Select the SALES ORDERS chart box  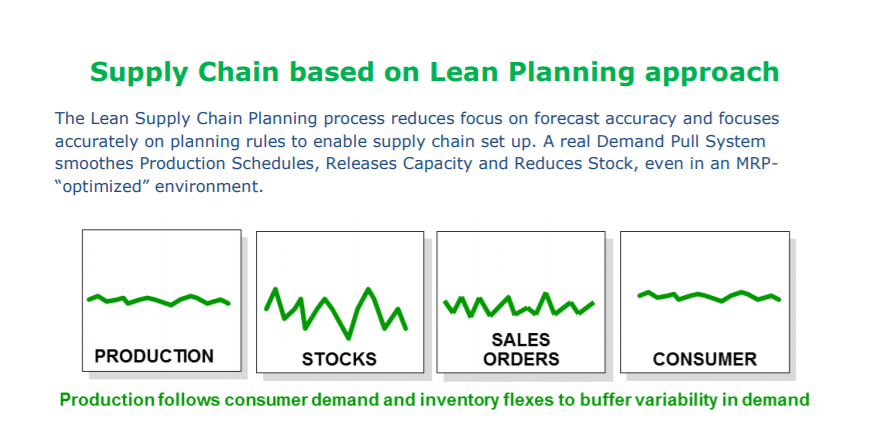[x=520, y=302]
